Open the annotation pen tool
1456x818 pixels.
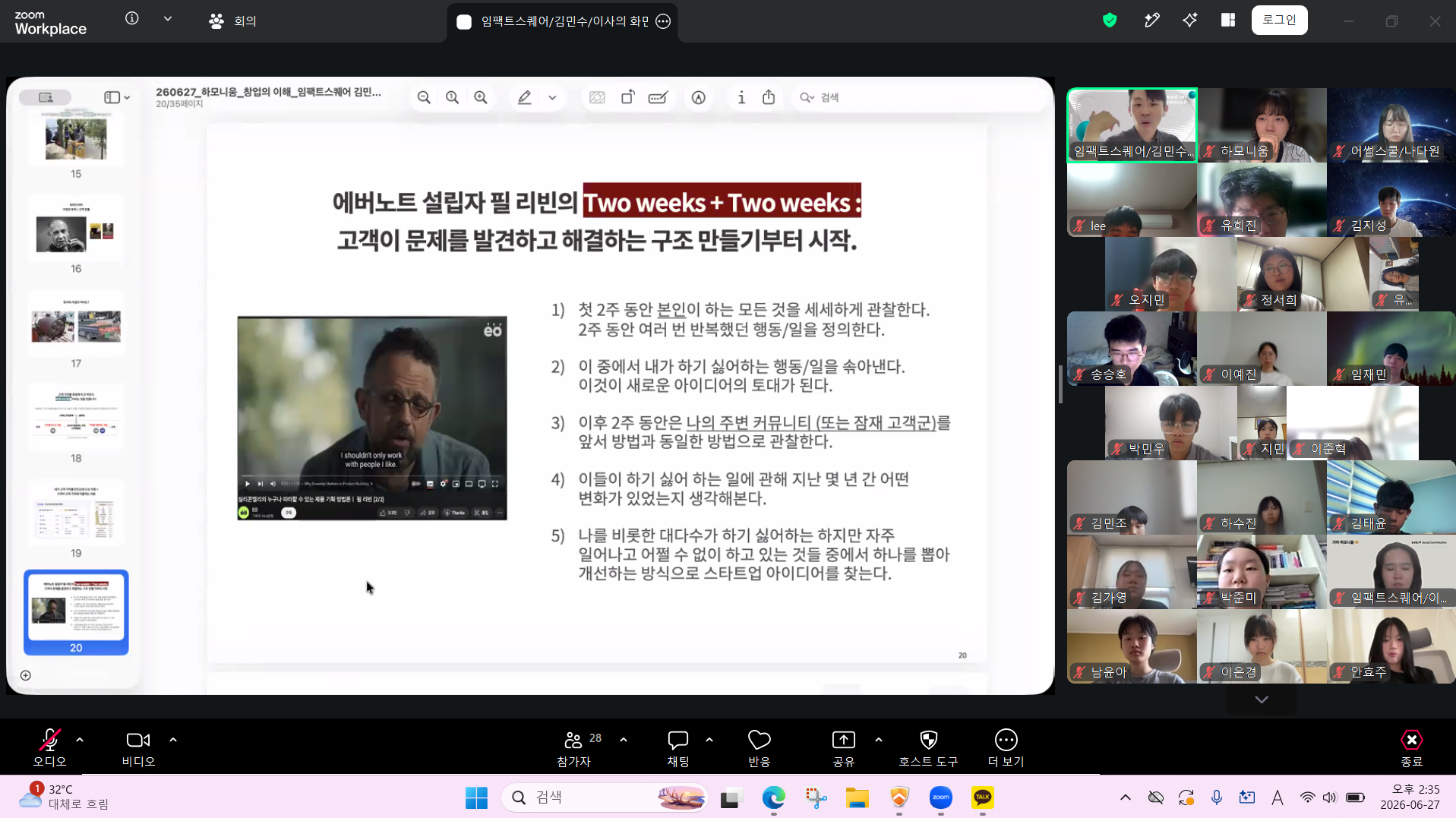point(1151,21)
